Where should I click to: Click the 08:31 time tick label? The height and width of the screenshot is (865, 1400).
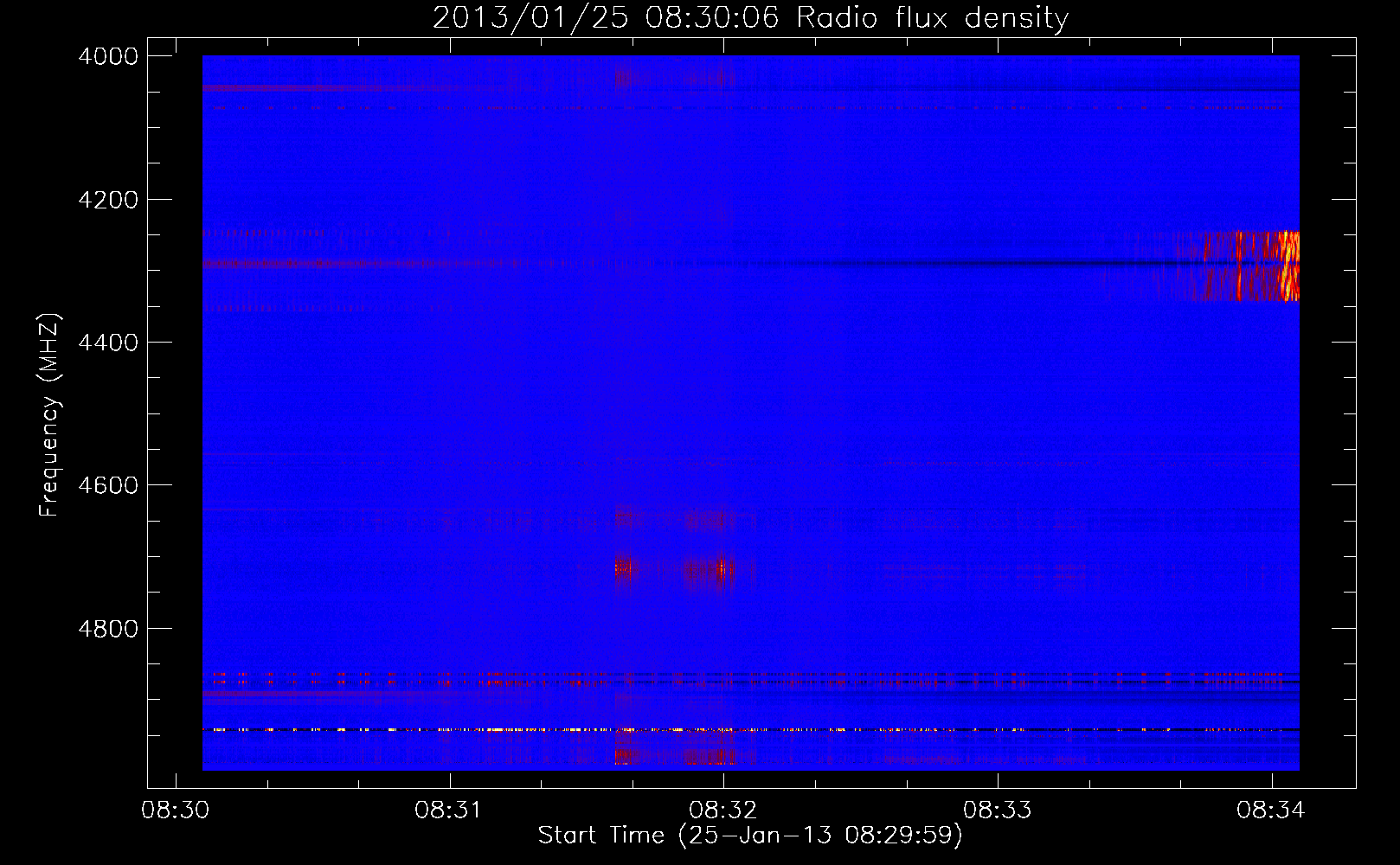pos(449,811)
